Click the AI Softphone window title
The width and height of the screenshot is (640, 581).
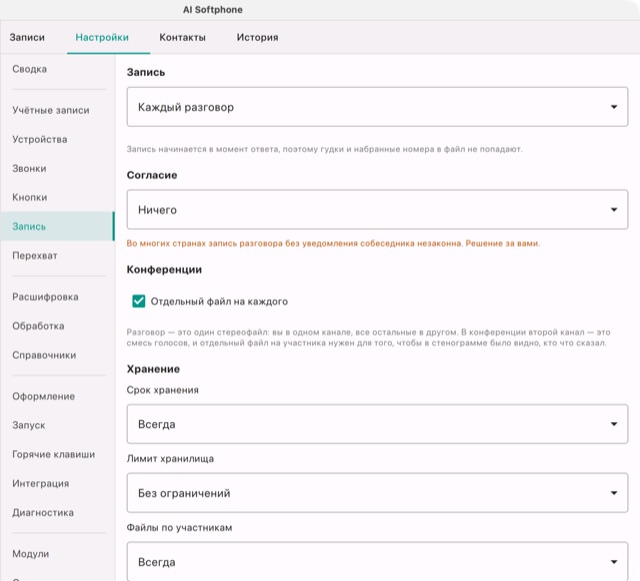point(213,10)
